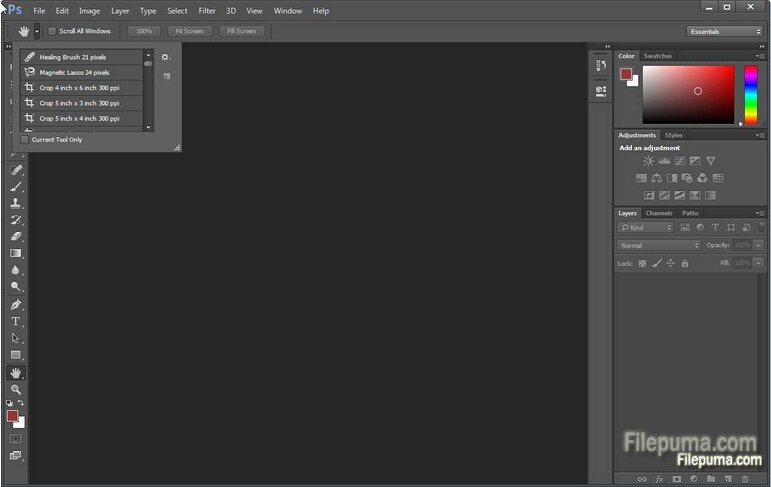This screenshot has width=771, height=487.
Task: Toggle Quick Mask mode icon
Action: [x=16, y=438]
